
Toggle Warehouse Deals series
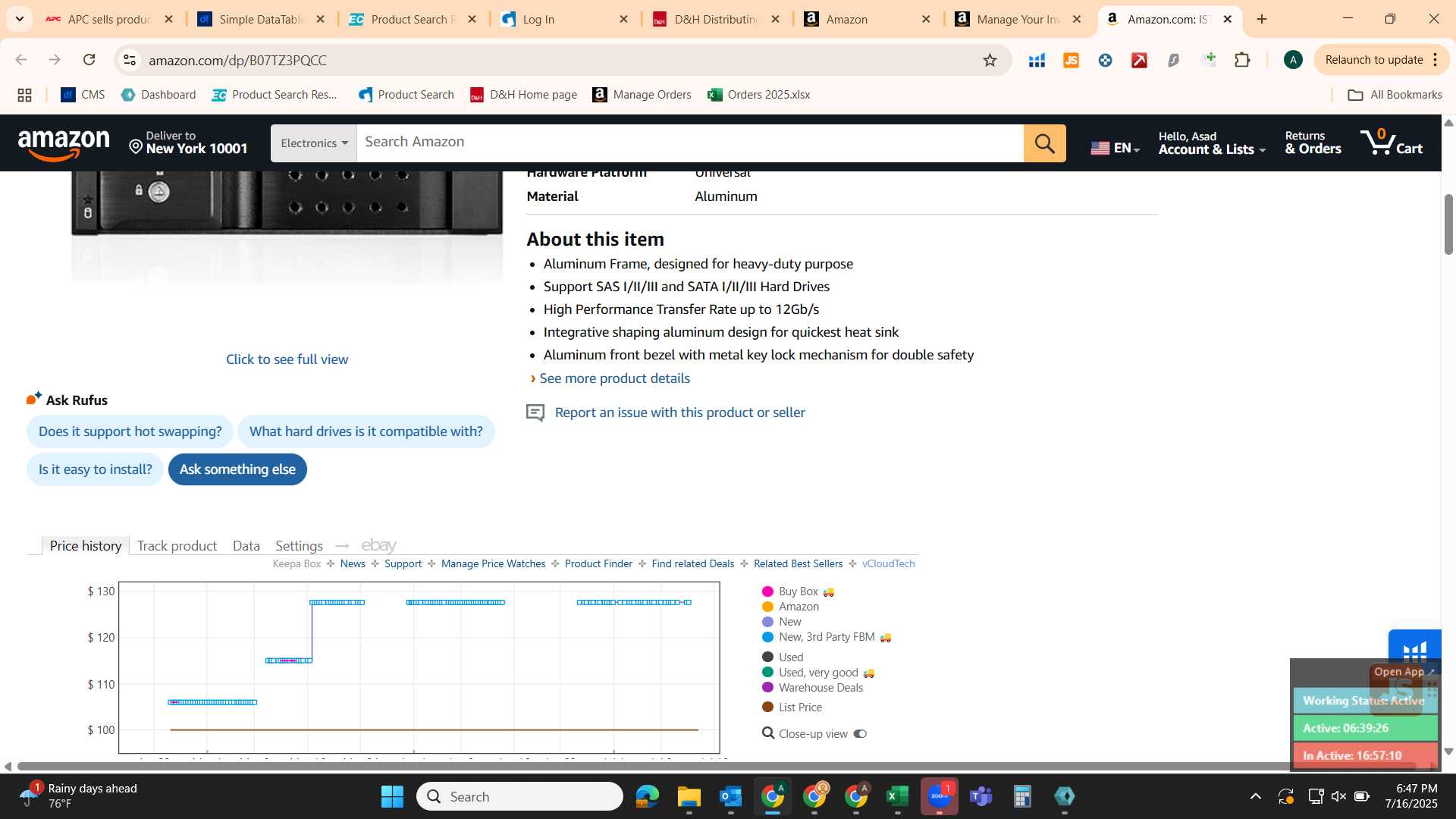(x=812, y=688)
